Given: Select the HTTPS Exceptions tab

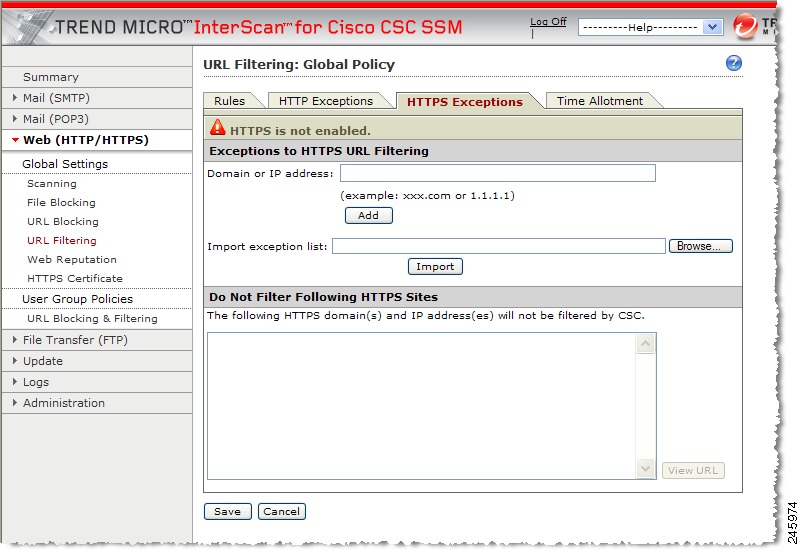Looking at the screenshot, I should click(464, 101).
